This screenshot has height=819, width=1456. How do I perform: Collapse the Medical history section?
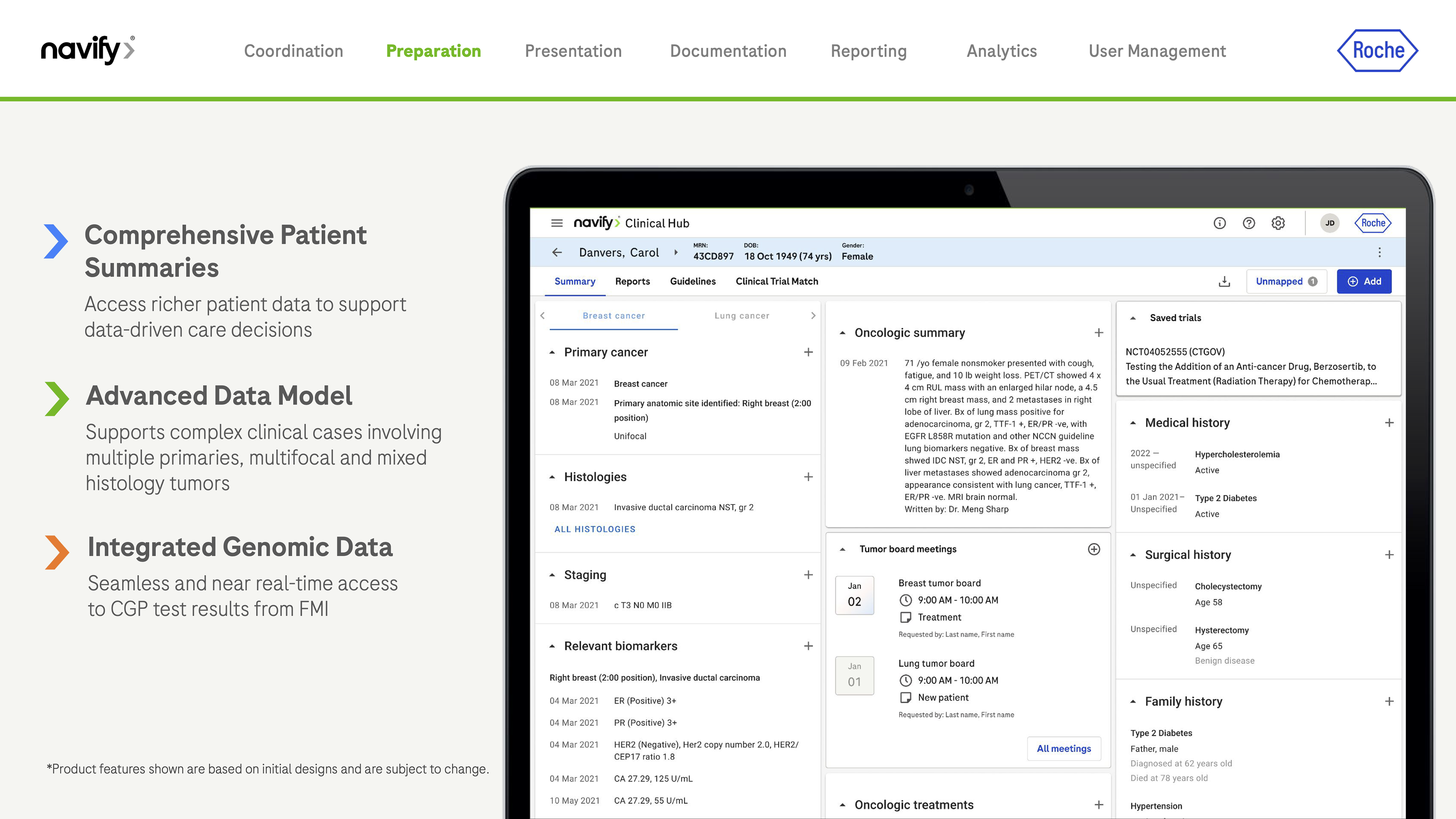(x=1133, y=423)
